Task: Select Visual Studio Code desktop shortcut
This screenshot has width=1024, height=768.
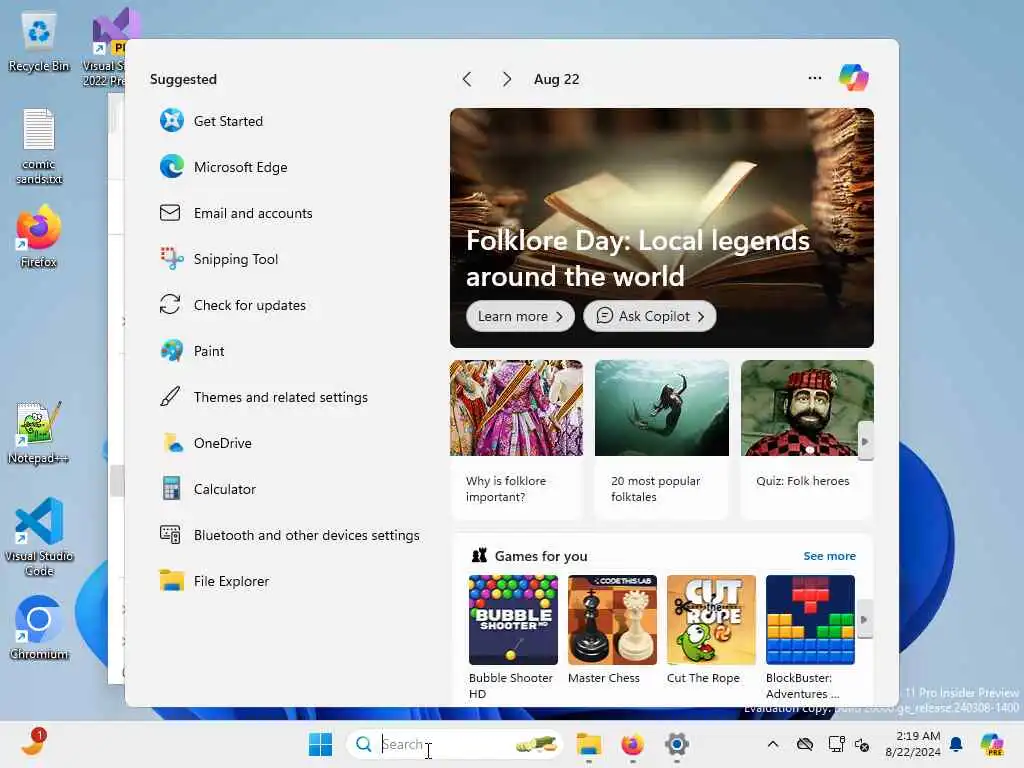Action: [39, 537]
